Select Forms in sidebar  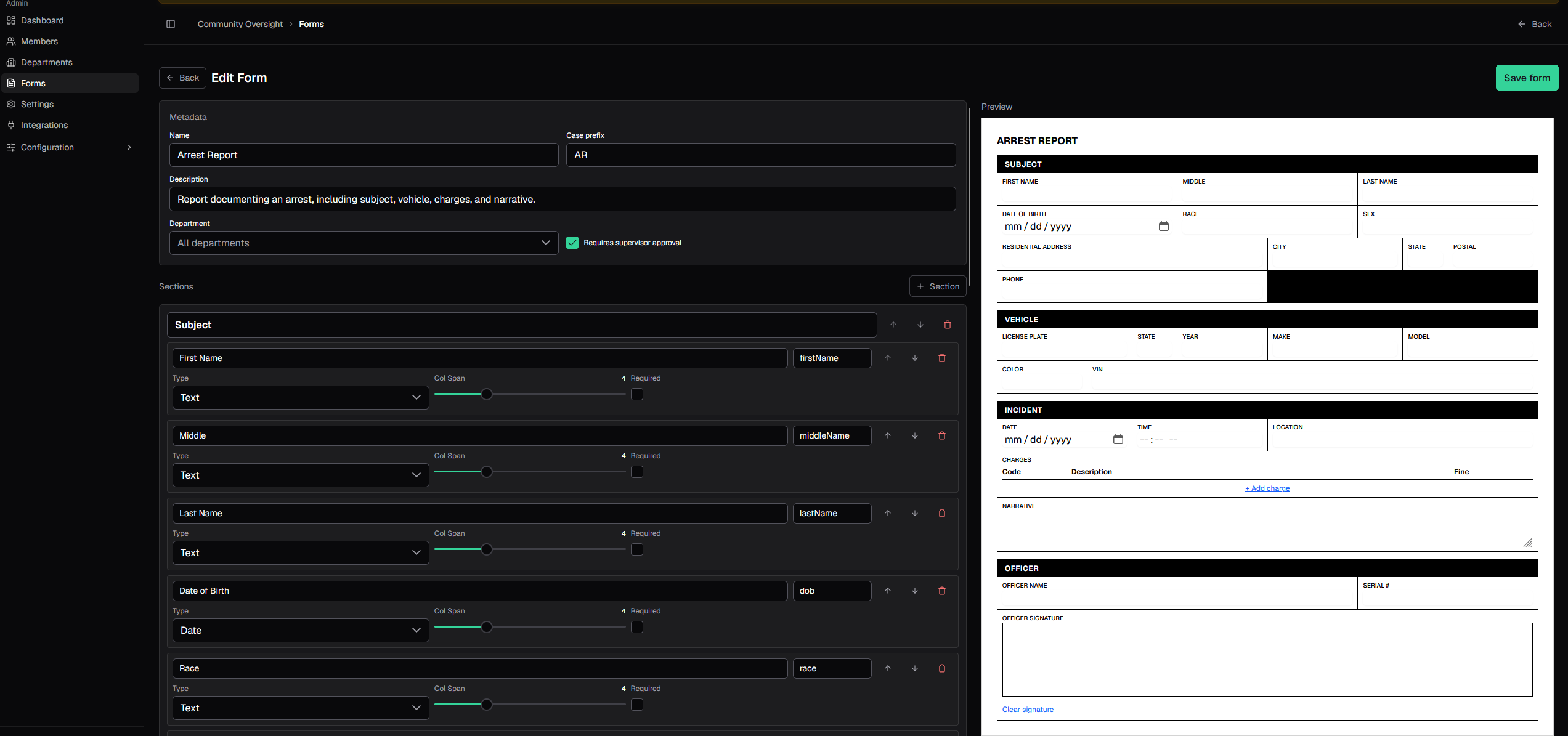pyautogui.click(x=69, y=83)
